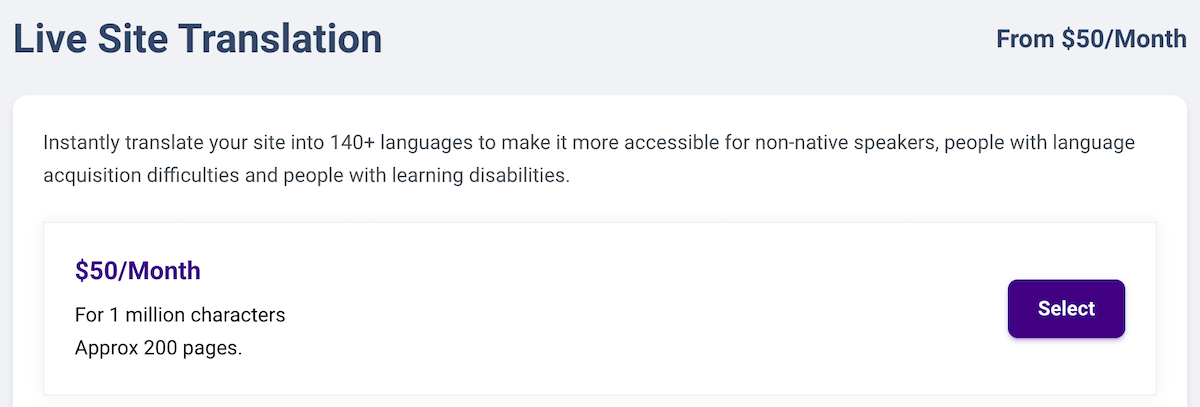Click the From $50/Month price label

(1091, 39)
